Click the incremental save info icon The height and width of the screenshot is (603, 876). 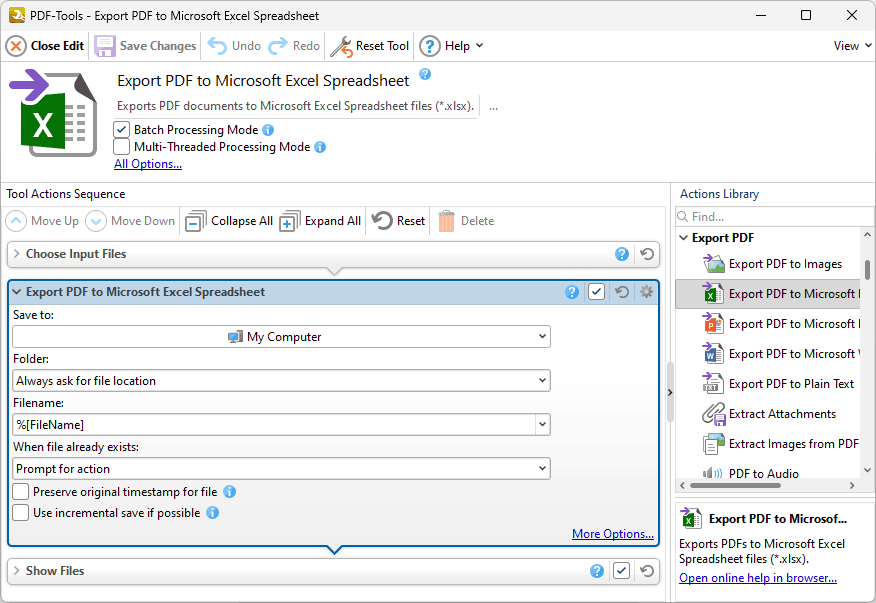coord(212,512)
